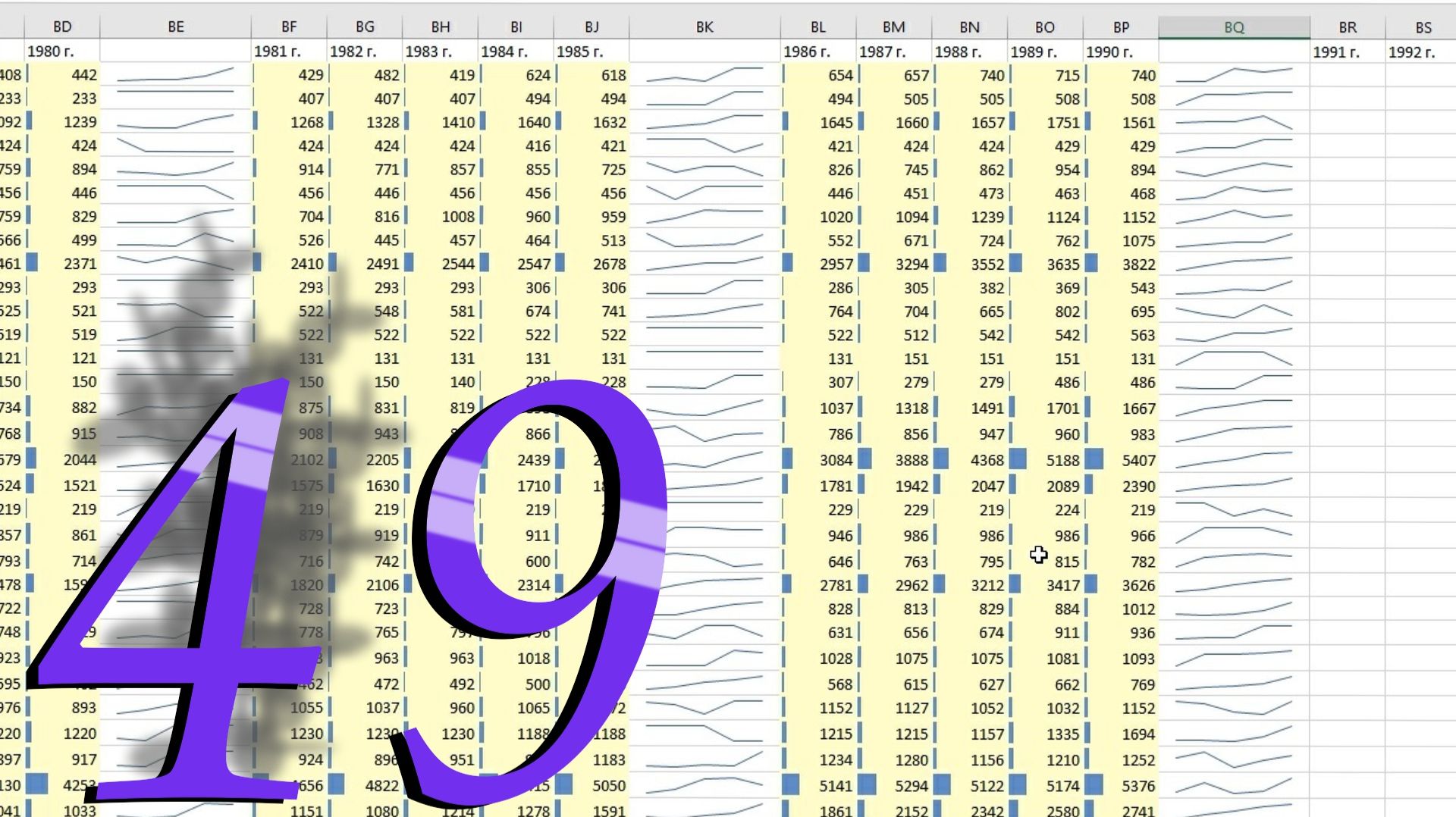Select the cell containing 5141
1456x817 pixels.
click(818, 786)
